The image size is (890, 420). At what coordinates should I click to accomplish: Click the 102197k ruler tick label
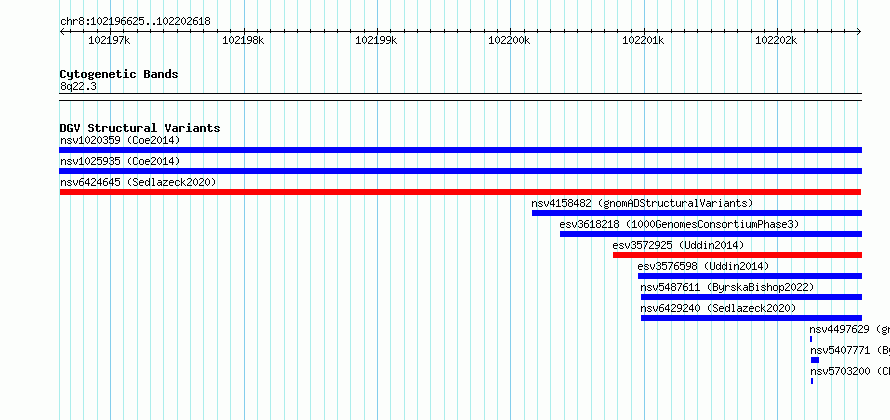110,40
